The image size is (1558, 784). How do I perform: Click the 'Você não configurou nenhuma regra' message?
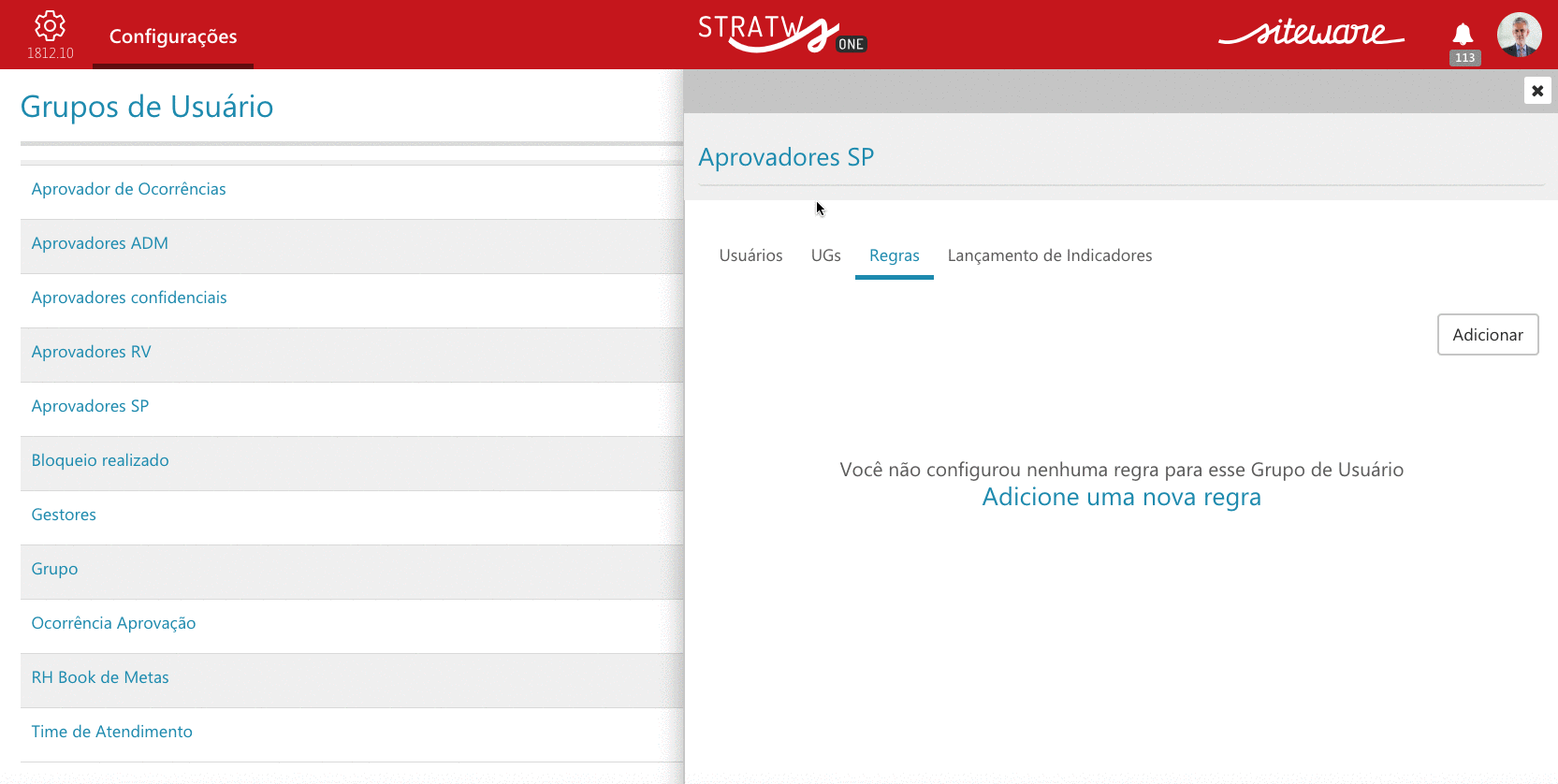(1121, 470)
